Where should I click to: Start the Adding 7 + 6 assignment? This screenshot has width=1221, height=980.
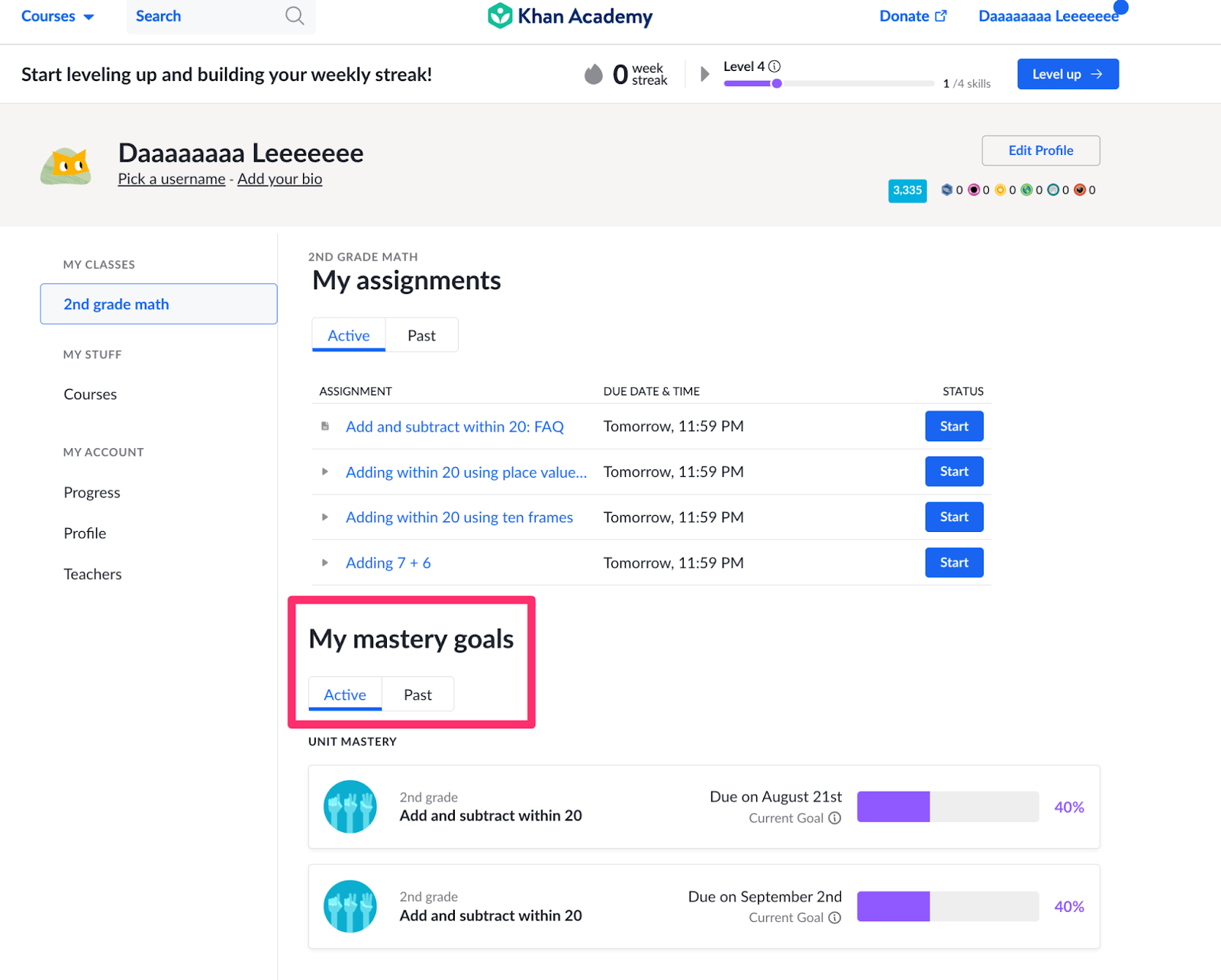tap(954, 563)
